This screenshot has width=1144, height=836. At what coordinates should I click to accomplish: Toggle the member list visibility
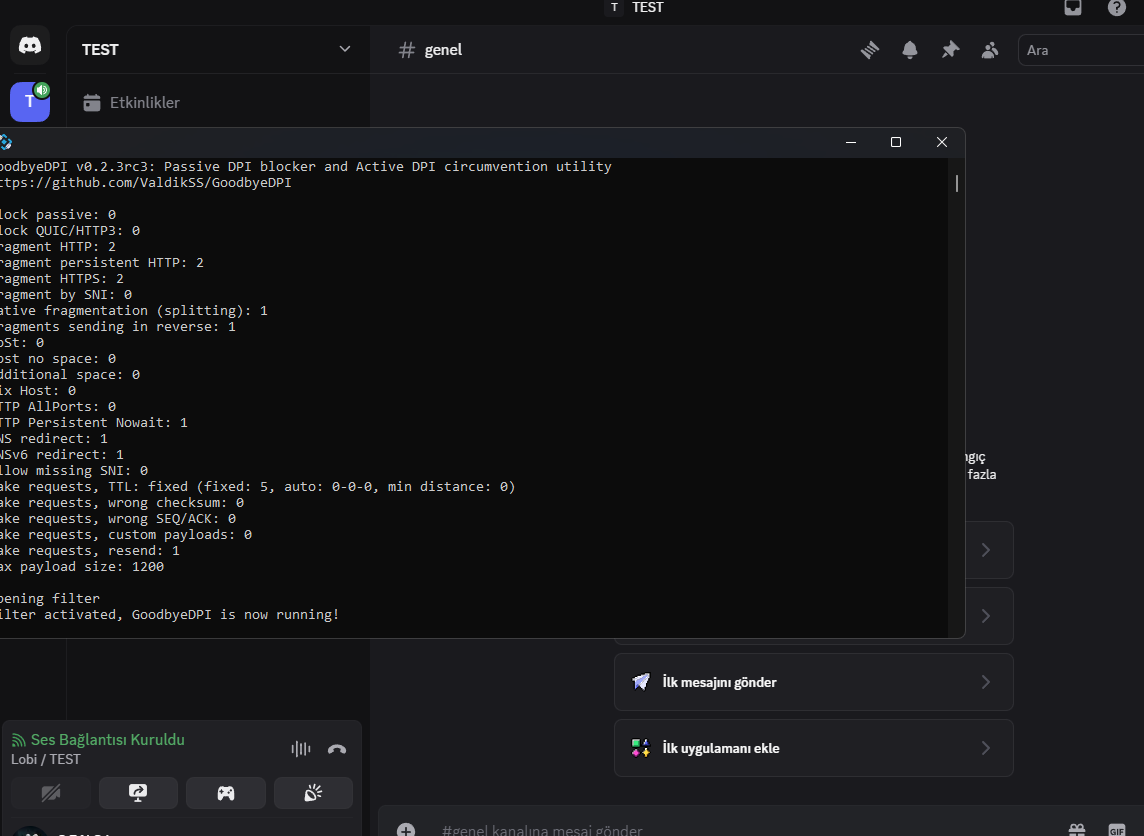tap(990, 50)
